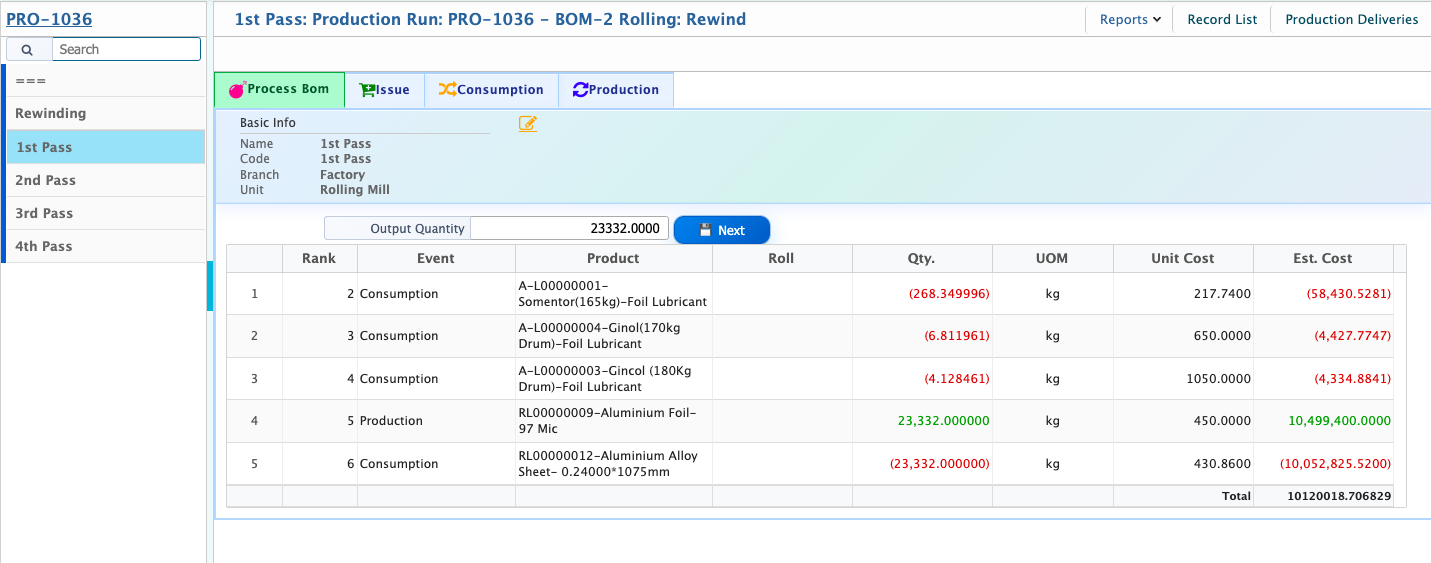Click the search magnifier icon in sidebar
Image resolution: width=1431 pixels, height=563 pixels.
coord(27,49)
